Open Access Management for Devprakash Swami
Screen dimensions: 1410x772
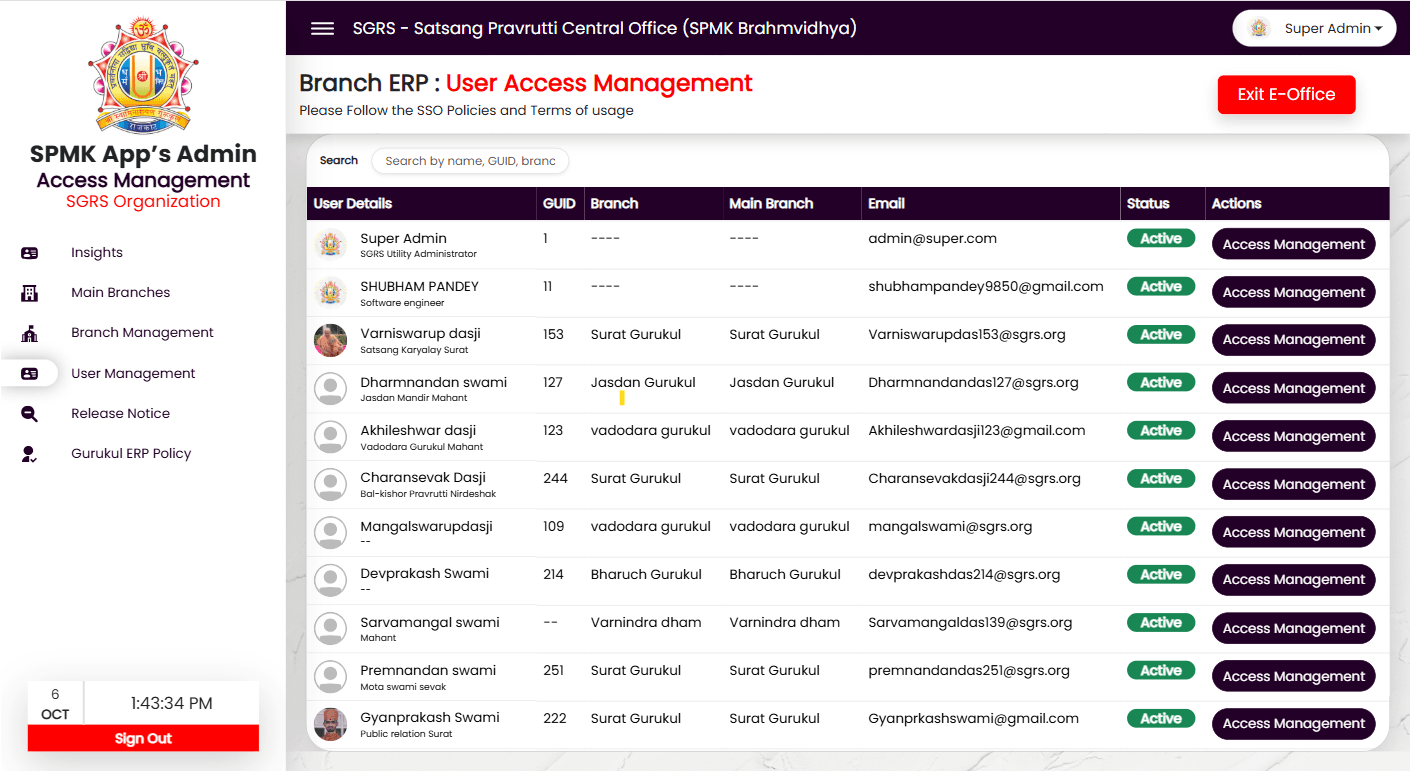tap(1293, 580)
